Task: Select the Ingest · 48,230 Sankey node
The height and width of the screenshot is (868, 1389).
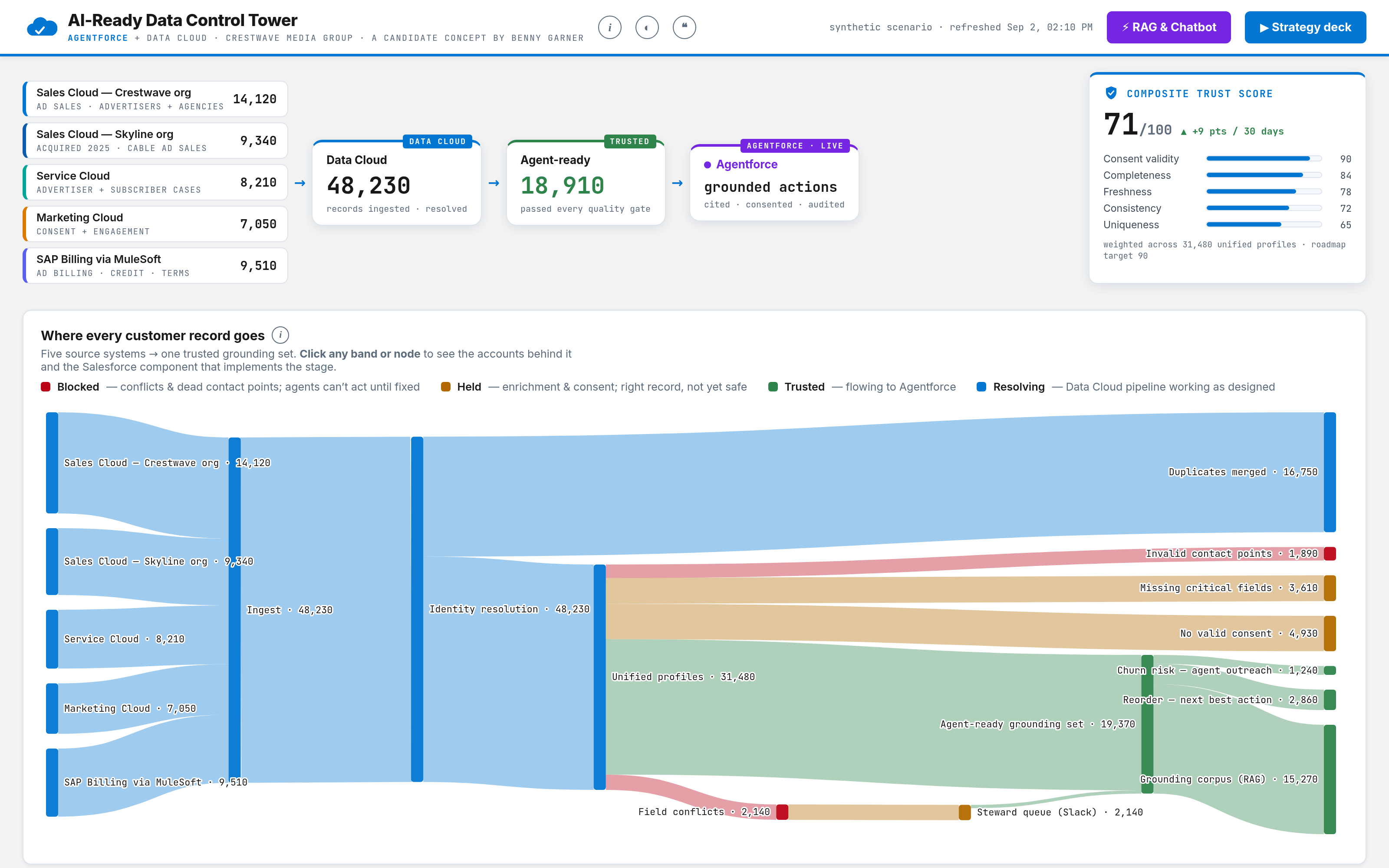Action: tap(235, 610)
